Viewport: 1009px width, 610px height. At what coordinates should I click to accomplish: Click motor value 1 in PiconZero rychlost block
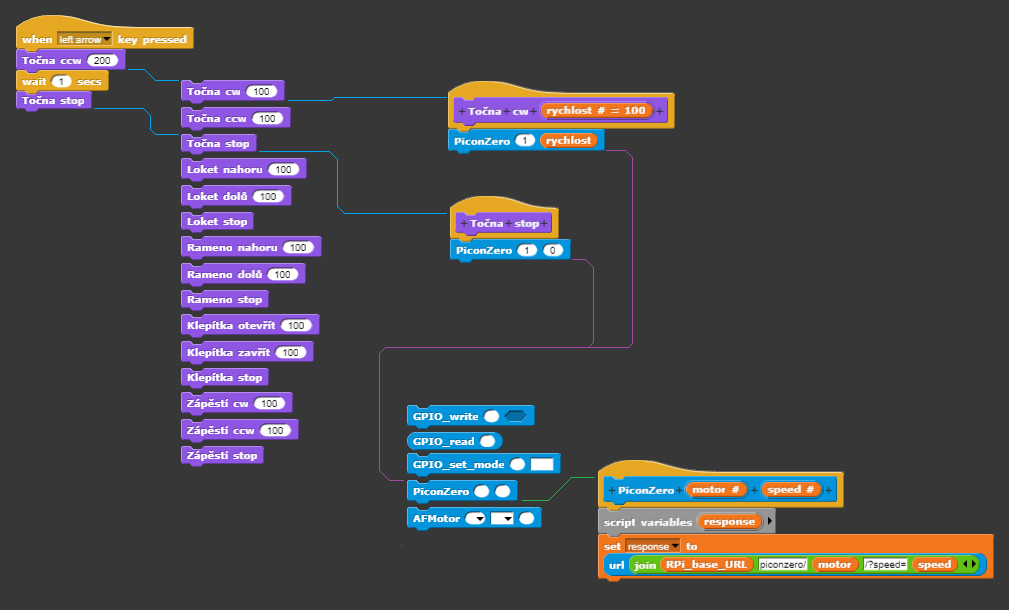[525, 141]
